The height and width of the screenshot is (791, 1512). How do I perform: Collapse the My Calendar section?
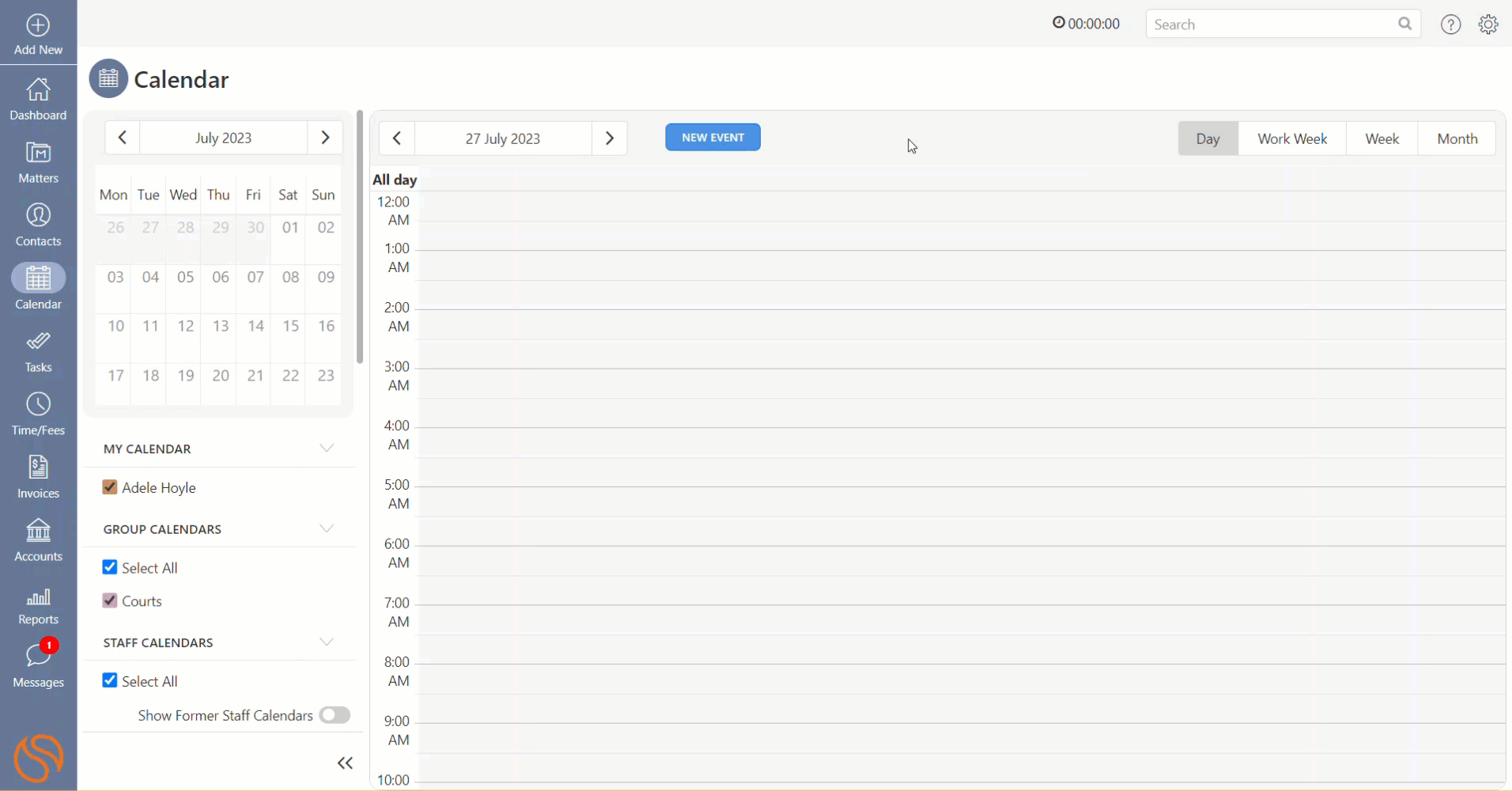[x=327, y=448]
